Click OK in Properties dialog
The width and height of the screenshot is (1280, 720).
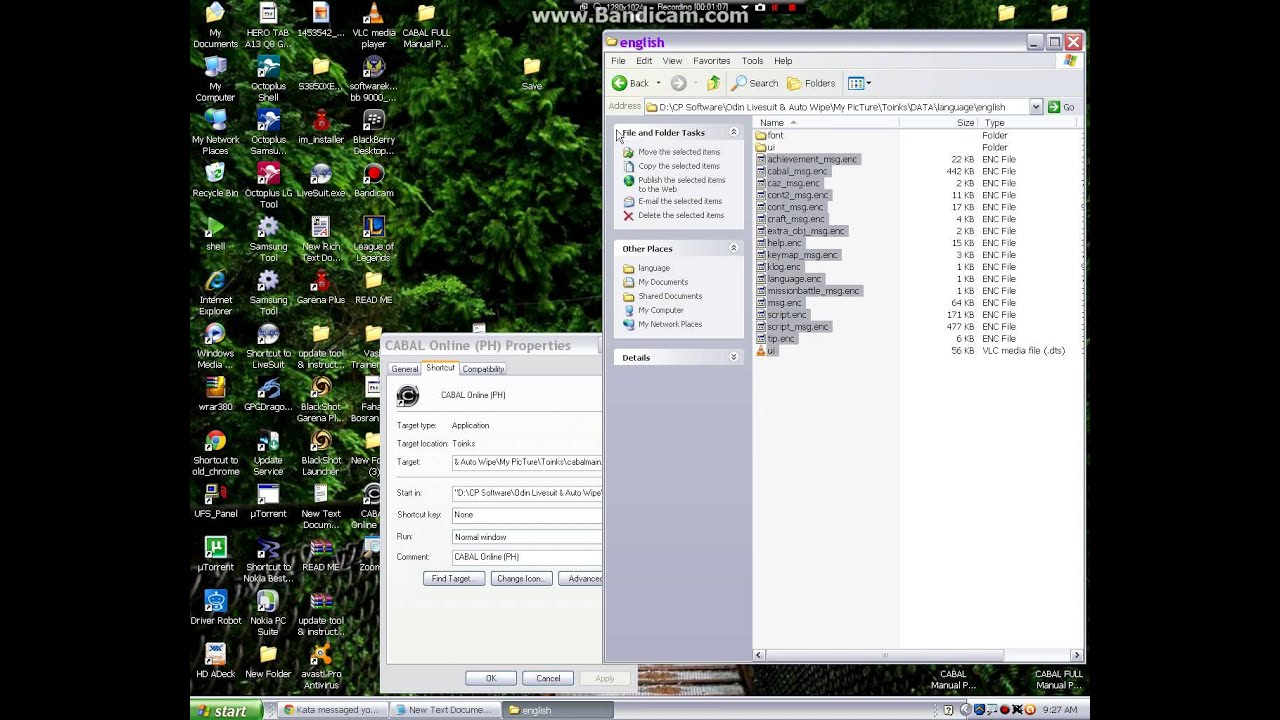[x=491, y=678]
